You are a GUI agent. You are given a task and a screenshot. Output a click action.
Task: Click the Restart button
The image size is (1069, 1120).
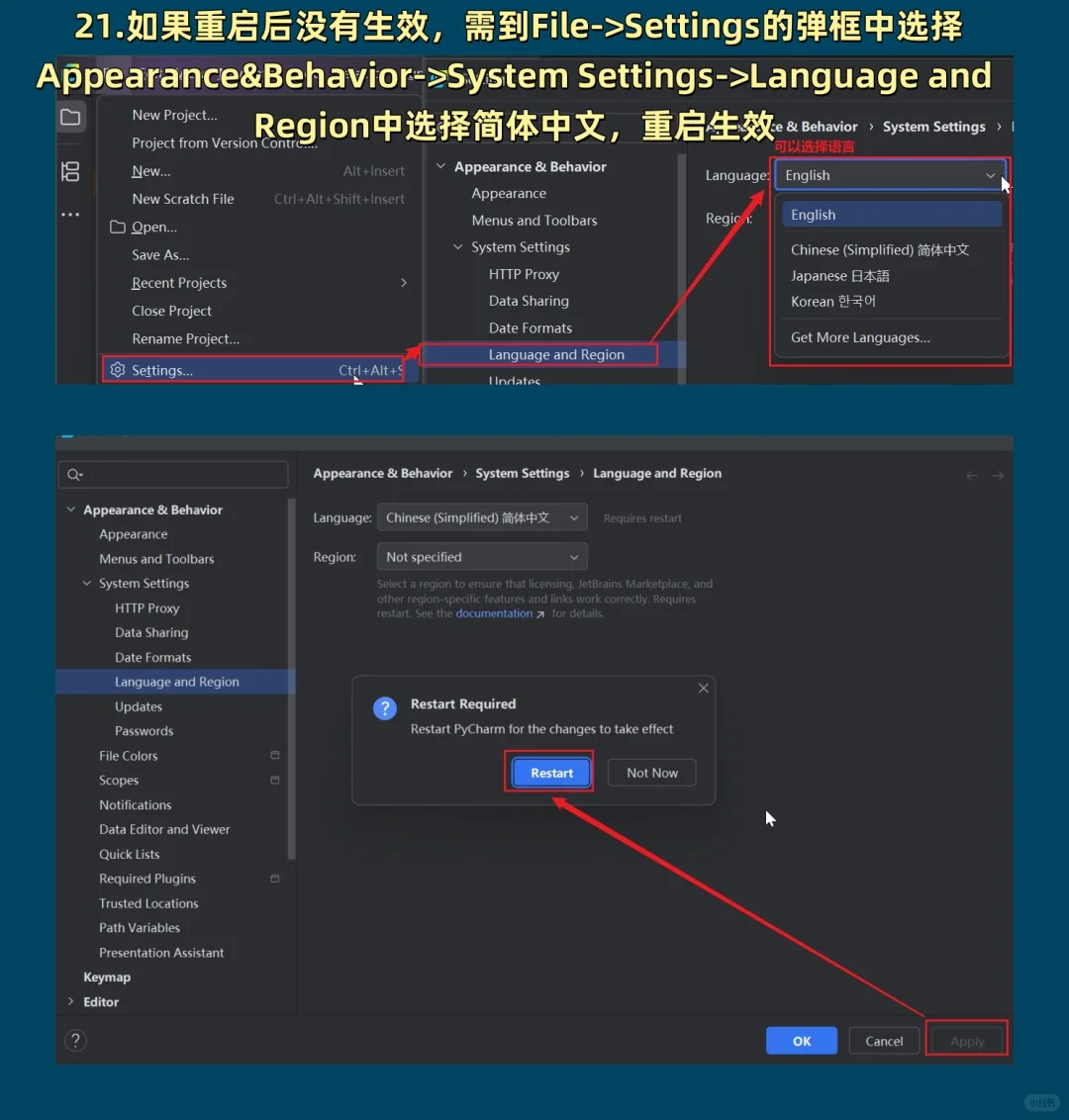pyautogui.click(x=551, y=772)
